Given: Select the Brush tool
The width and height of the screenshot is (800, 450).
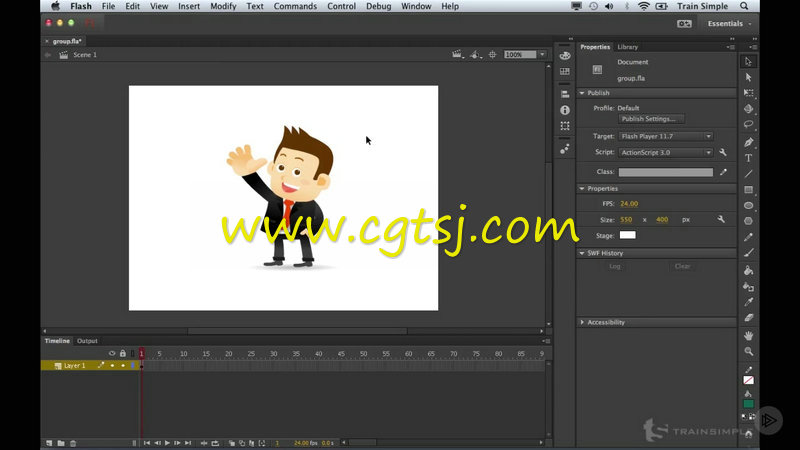Looking at the screenshot, I should pyautogui.click(x=748, y=253).
